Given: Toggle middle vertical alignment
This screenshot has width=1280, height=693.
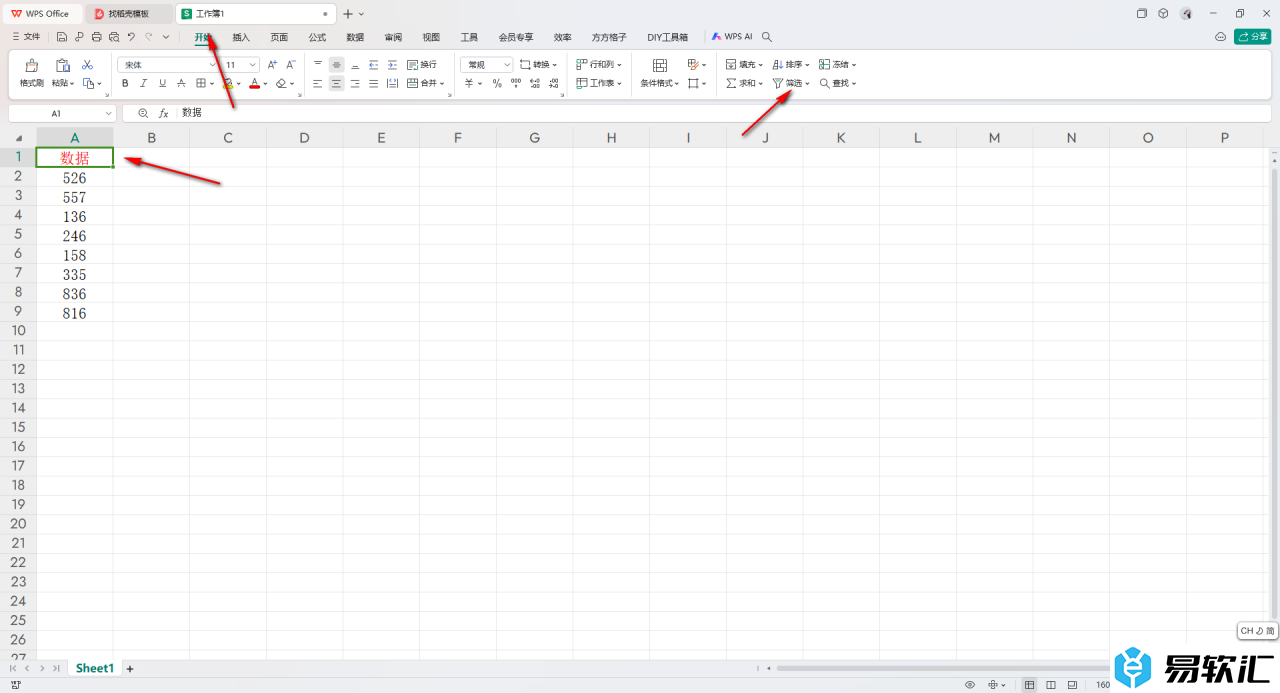Looking at the screenshot, I should [x=336, y=64].
